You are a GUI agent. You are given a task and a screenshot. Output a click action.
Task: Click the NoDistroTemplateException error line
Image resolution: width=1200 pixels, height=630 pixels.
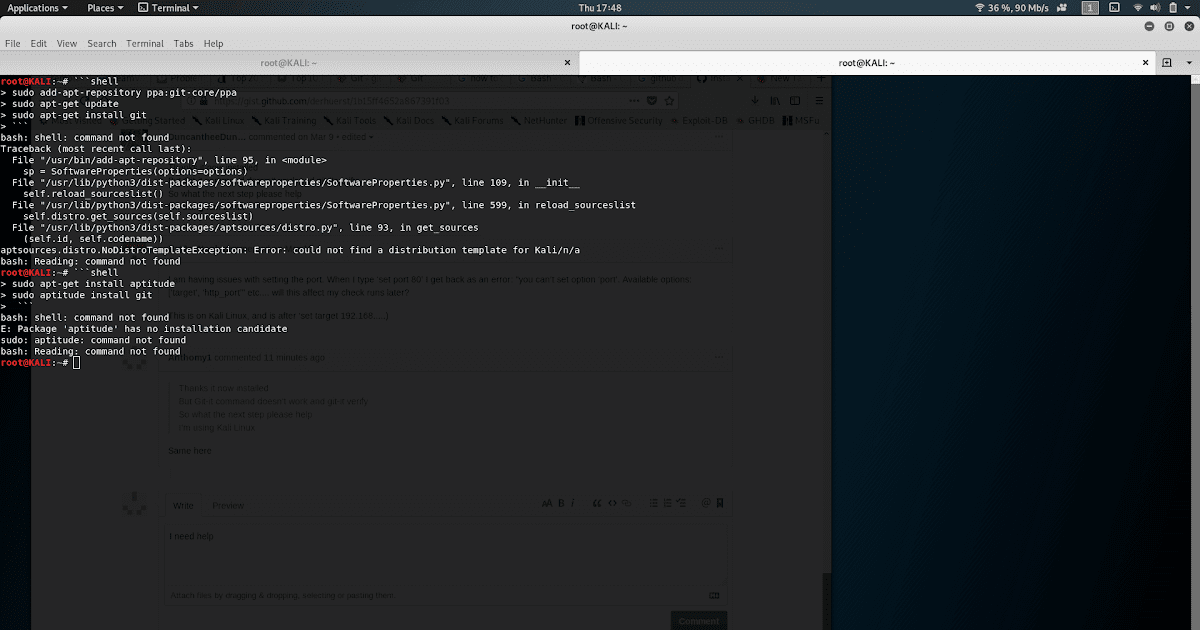pyautogui.click(x=290, y=249)
